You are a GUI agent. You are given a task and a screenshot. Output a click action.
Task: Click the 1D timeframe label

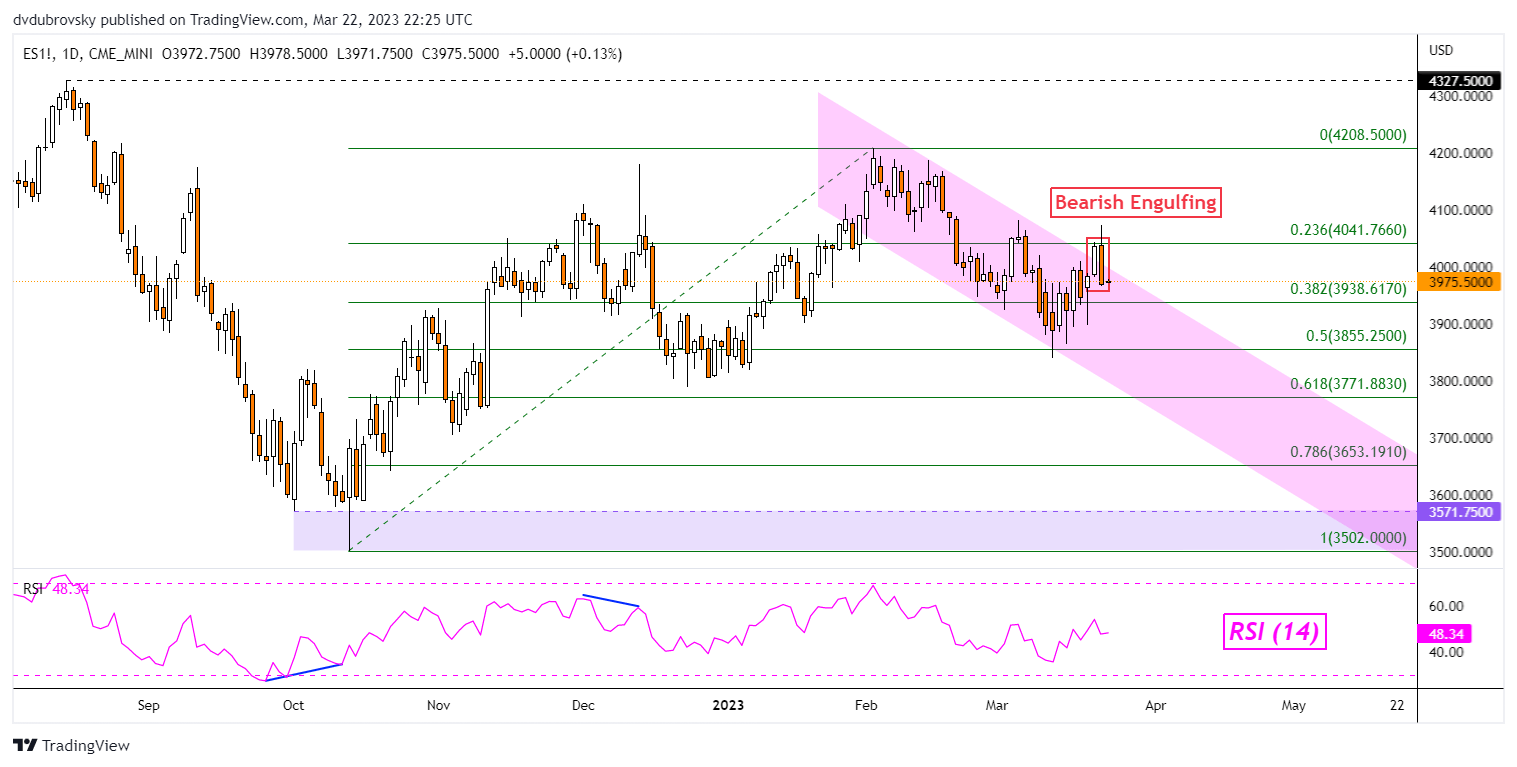pyautogui.click(x=69, y=54)
